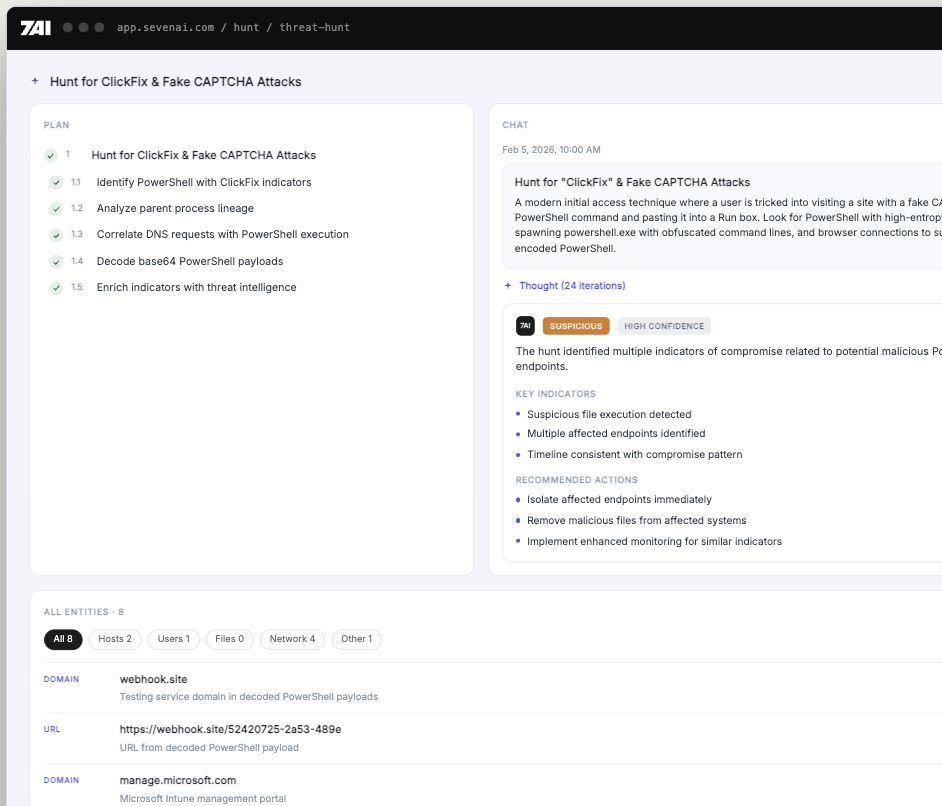The width and height of the screenshot is (942, 806).
Task: Click the KEY INDICATORS heading
Action: [x=555, y=394]
